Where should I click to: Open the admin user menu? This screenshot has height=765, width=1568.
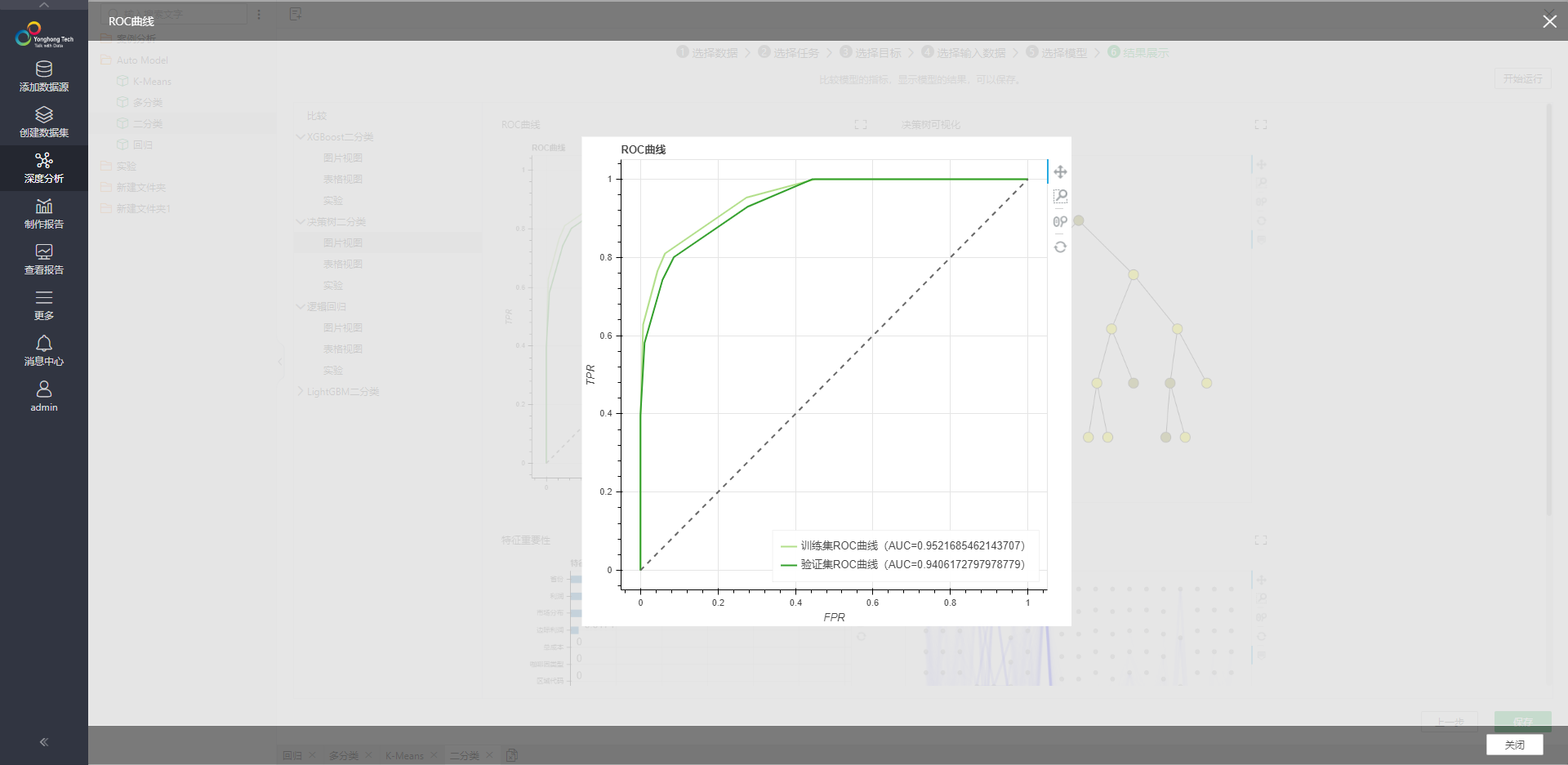(44, 396)
